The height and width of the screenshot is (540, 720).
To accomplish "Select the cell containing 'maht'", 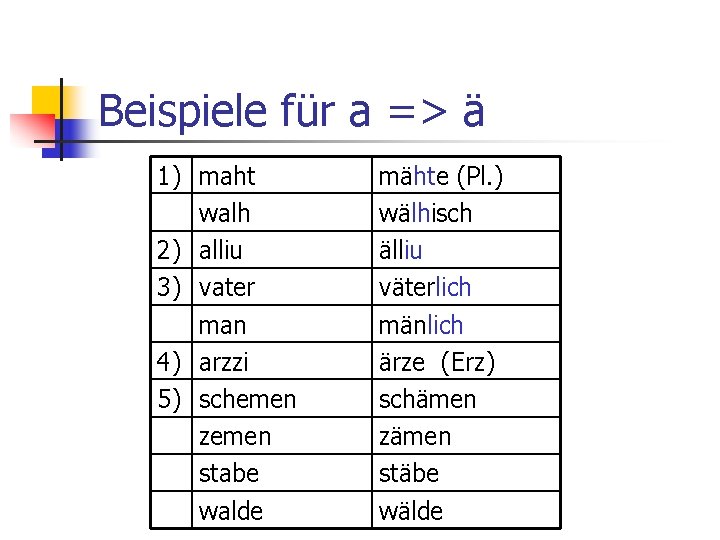I will (227, 177).
